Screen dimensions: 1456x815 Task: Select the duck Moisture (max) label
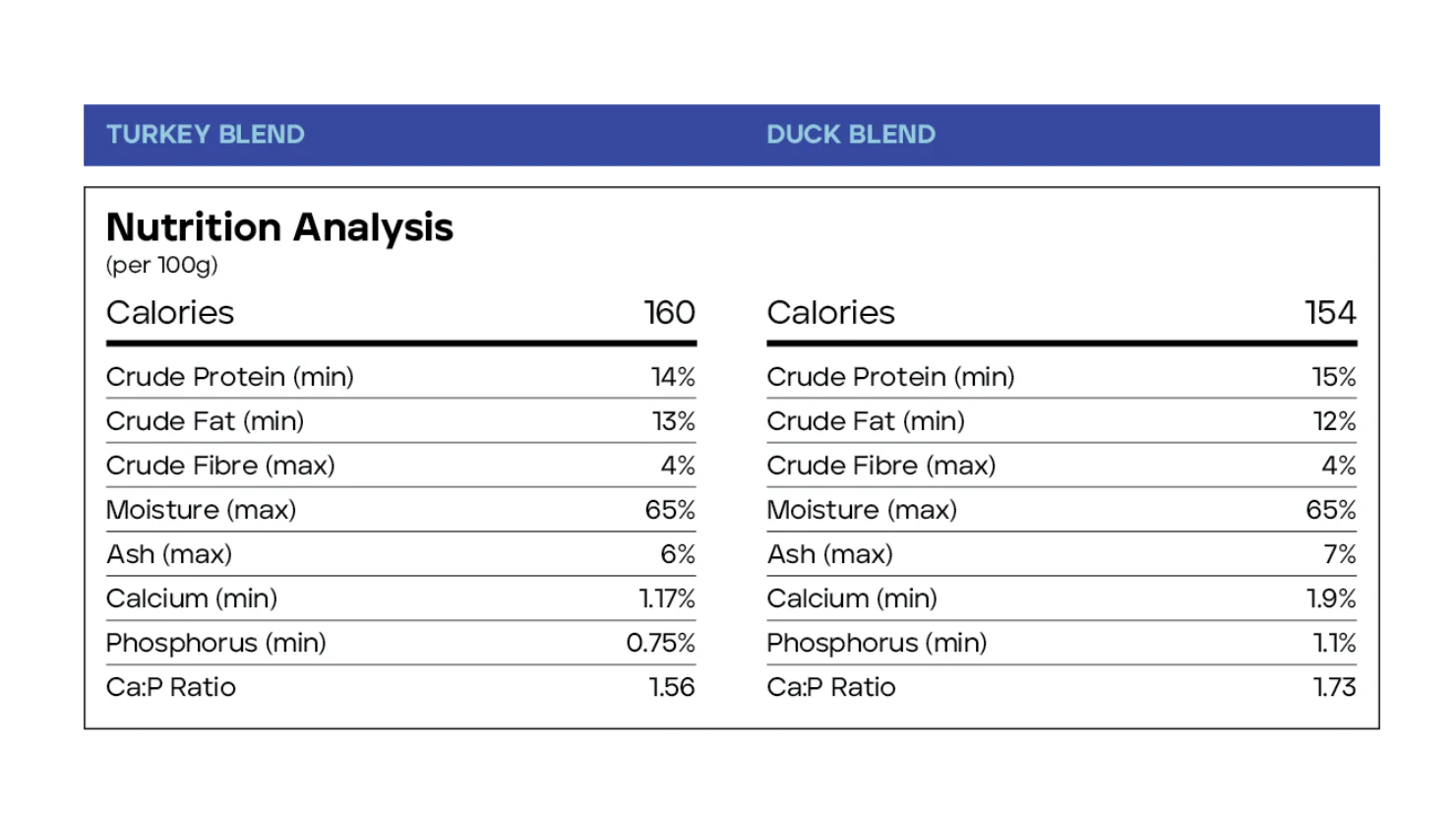tap(862, 510)
